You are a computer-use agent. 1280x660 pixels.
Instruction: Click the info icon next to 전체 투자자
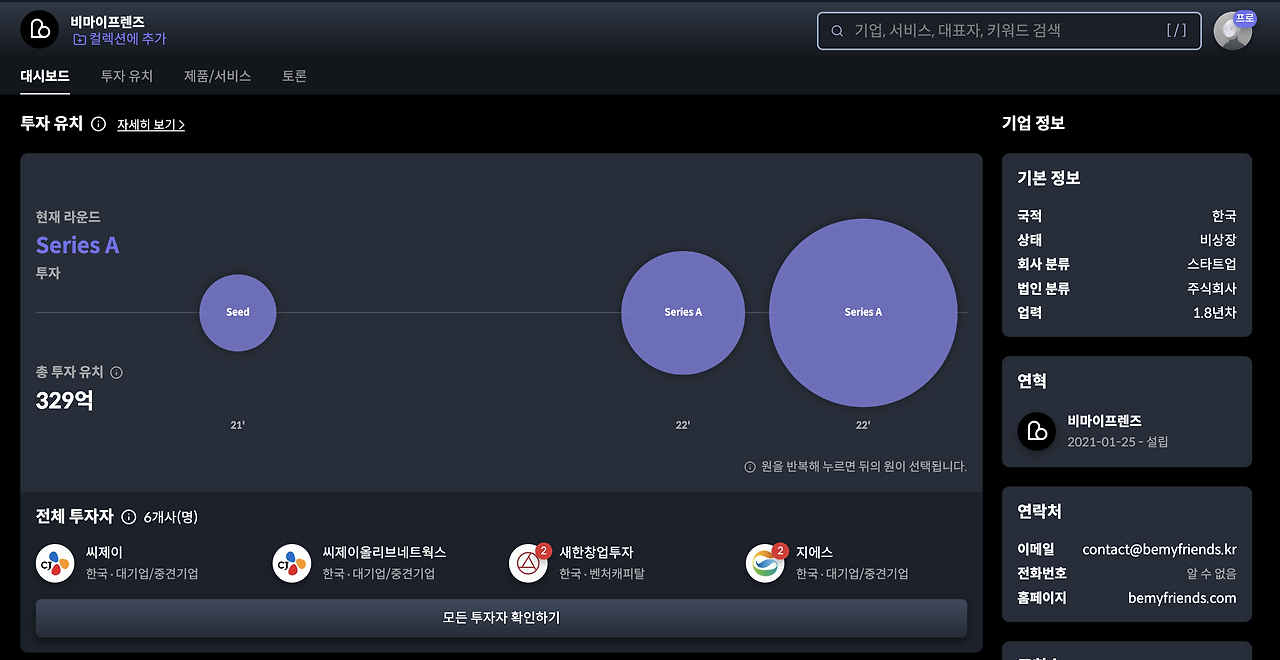coord(128,517)
